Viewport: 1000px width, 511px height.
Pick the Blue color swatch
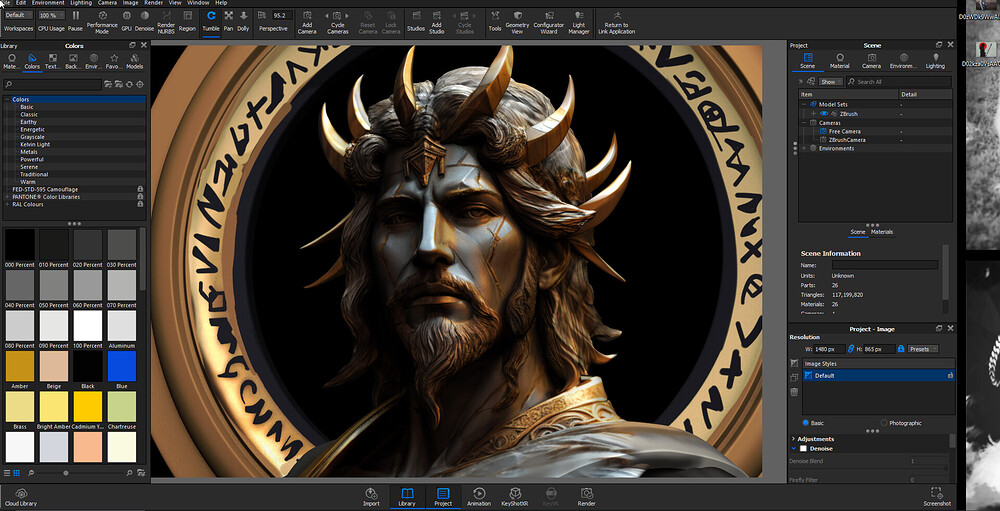[121, 366]
